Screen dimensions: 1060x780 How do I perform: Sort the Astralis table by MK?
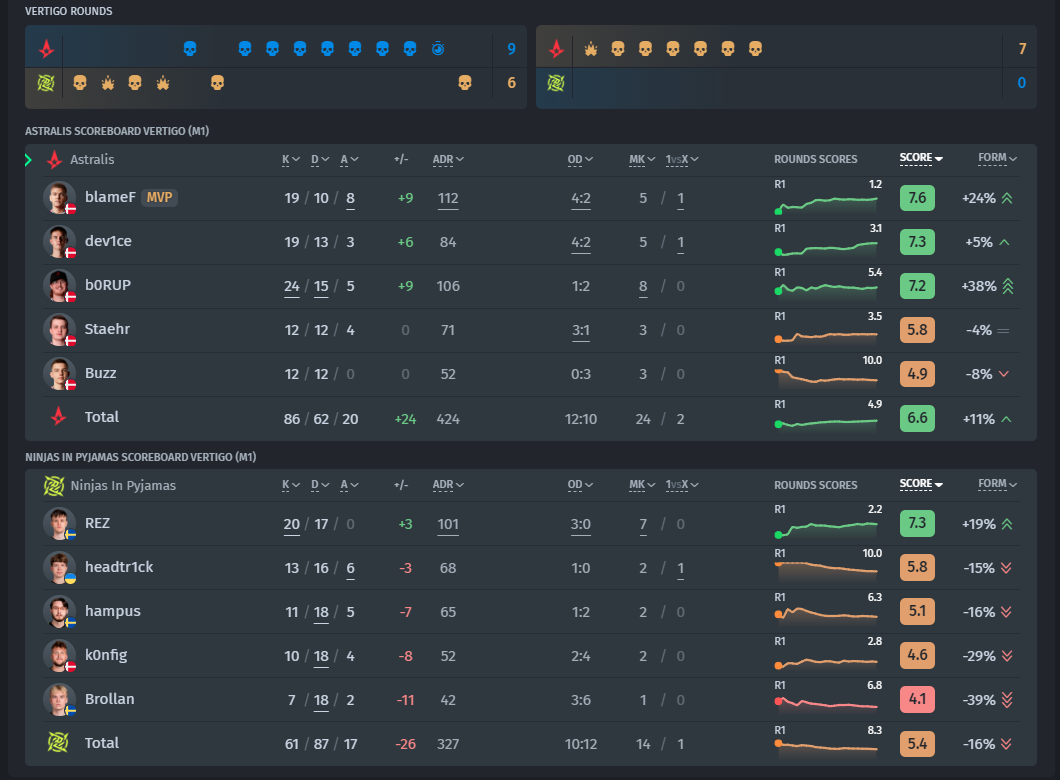[642, 160]
